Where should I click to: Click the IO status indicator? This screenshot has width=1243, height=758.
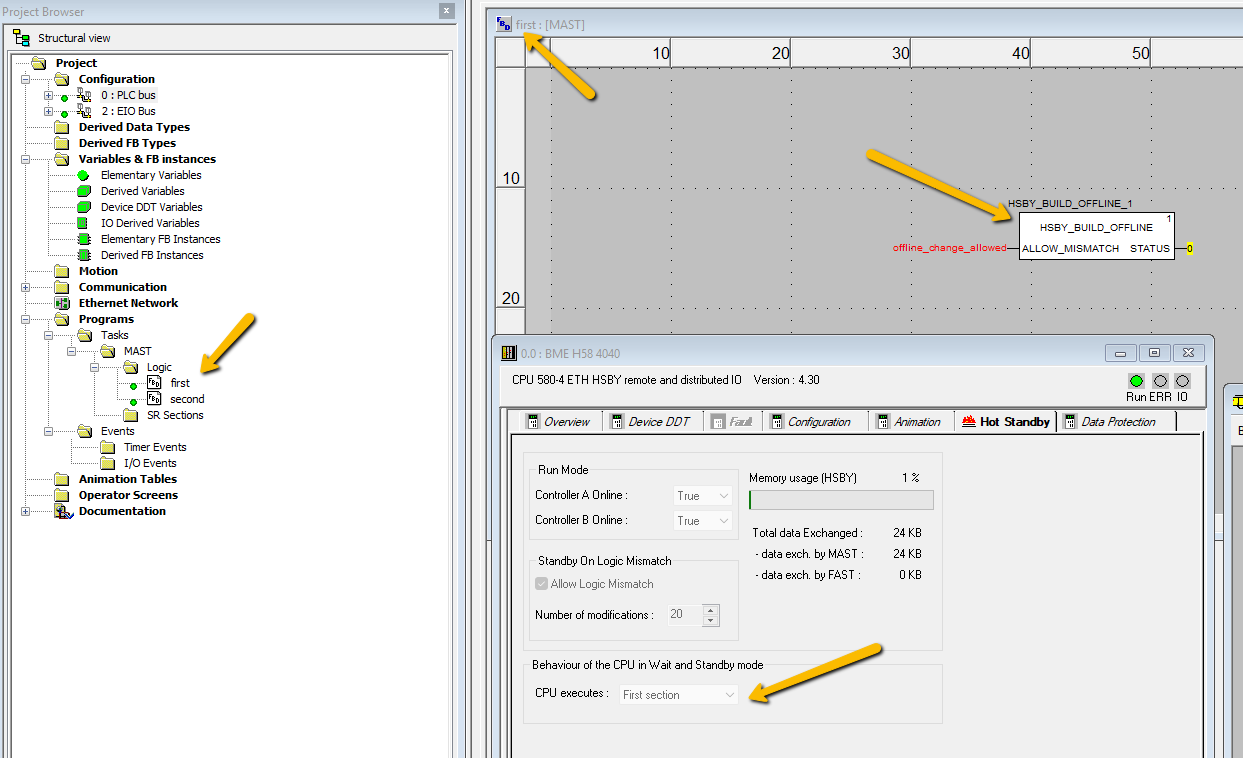pyautogui.click(x=1183, y=381)
